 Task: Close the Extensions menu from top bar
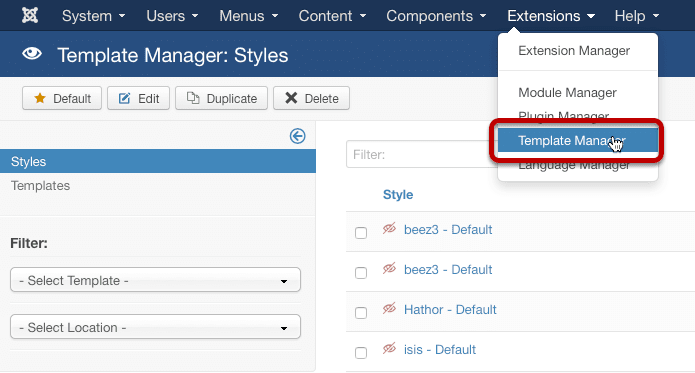[x=551, y=16]
